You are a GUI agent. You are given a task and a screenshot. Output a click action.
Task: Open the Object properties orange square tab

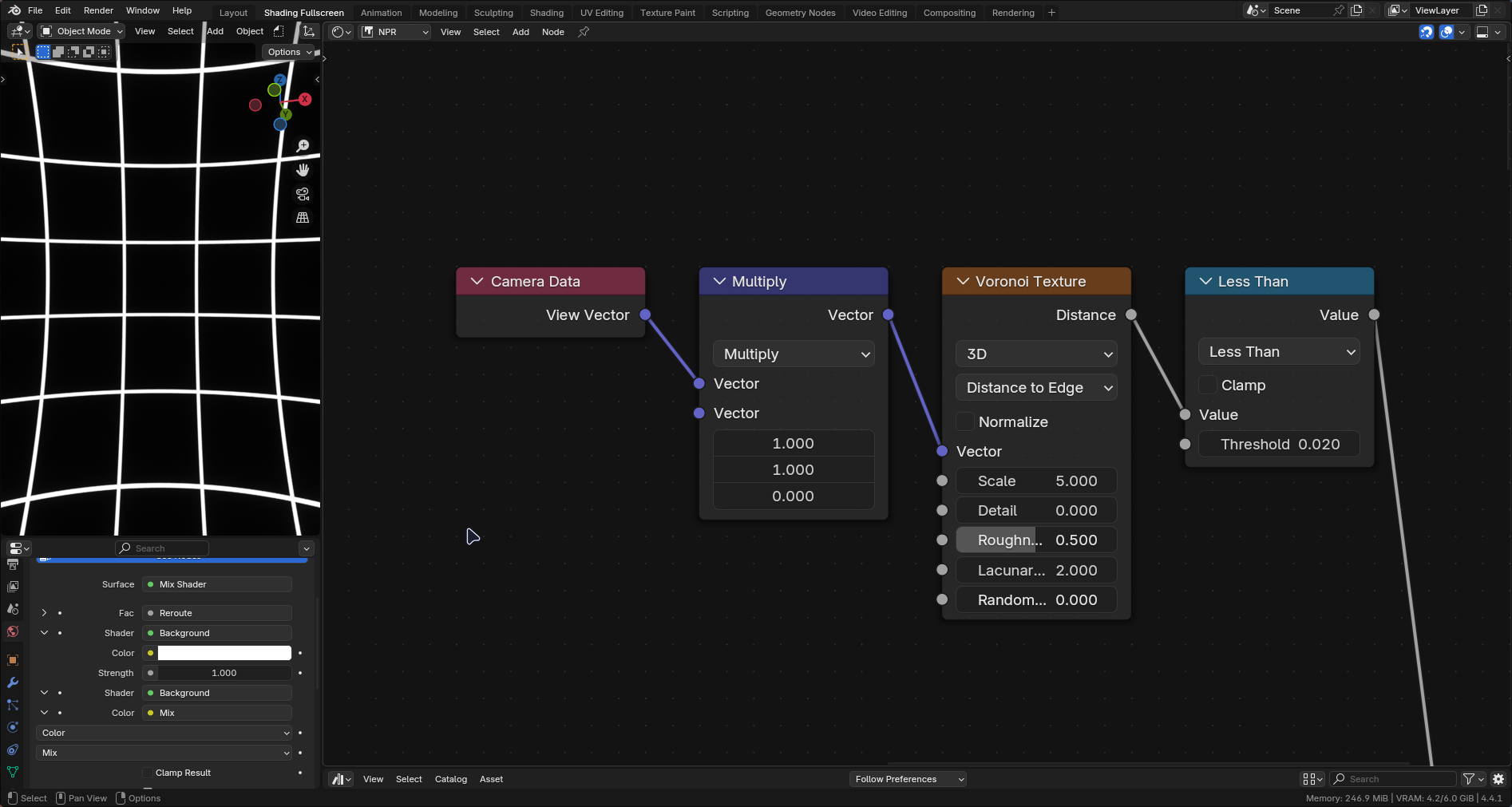pyautogui.click(x=13, y=660)
